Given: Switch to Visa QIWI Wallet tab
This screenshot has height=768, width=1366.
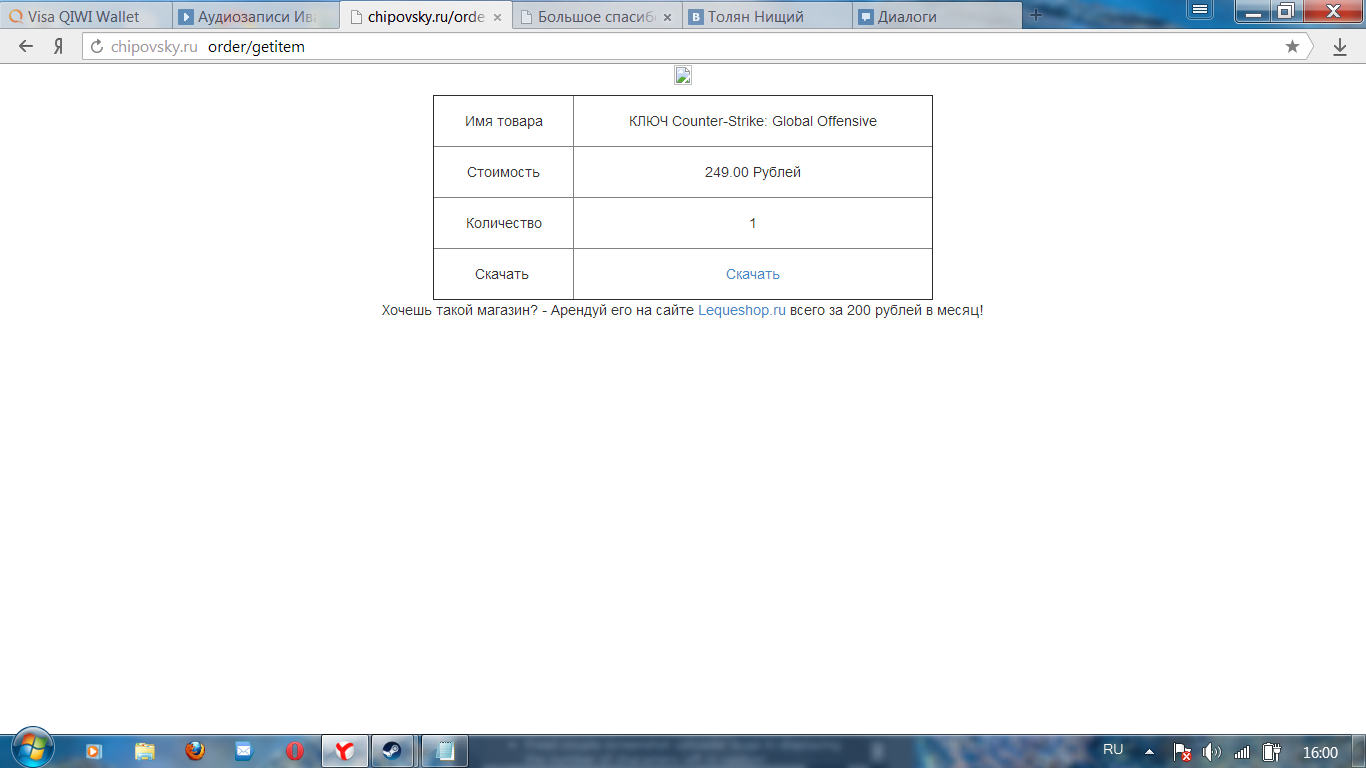Looking at the screenshot, I should 84,16.
